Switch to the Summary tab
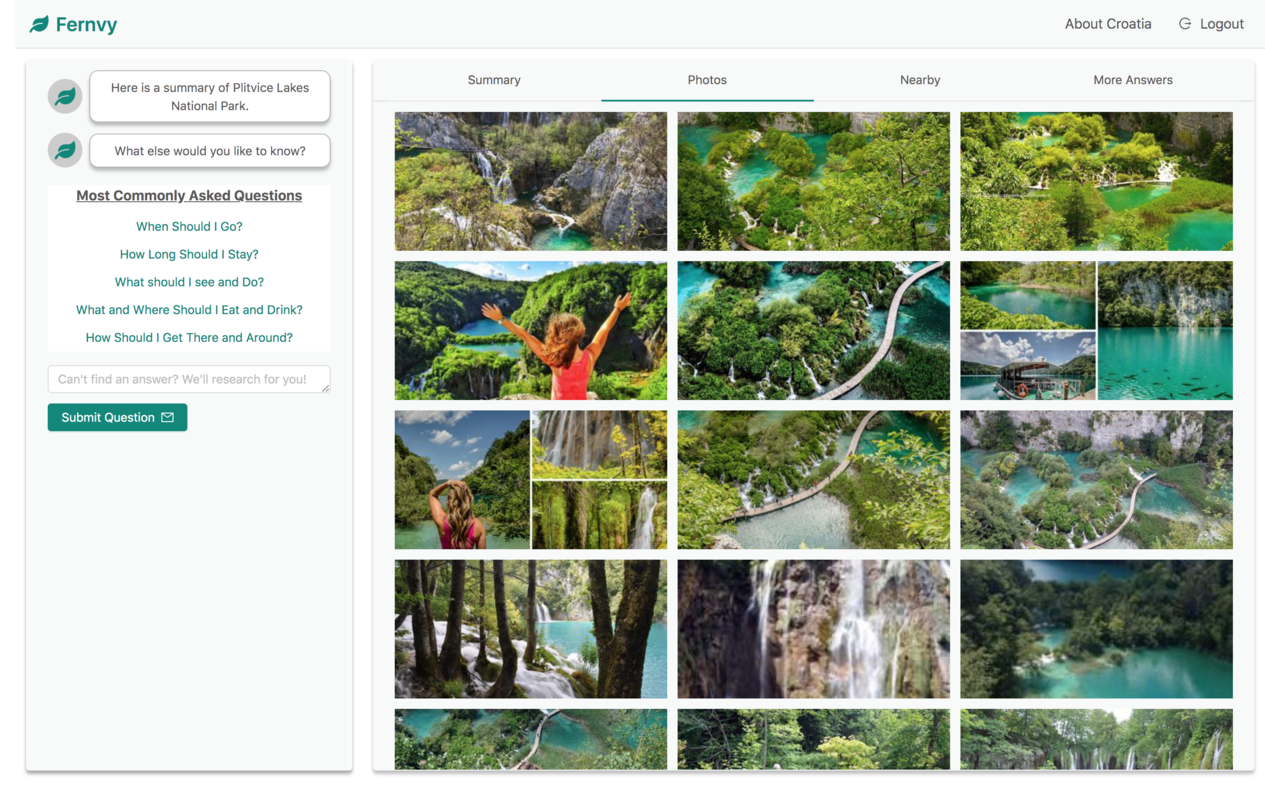 click(493, 80)
